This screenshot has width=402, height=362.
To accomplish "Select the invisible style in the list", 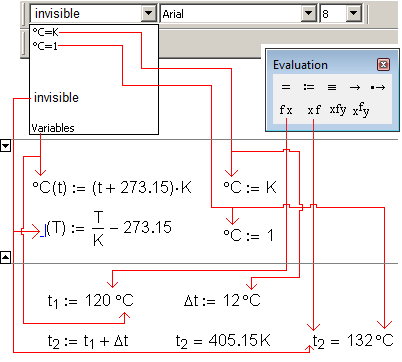I will coord(56,98).
